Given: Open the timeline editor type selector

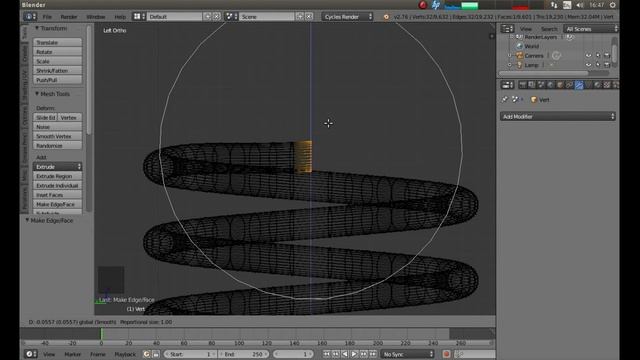Looking at the screenshot, I should click(x=31, y=354).
